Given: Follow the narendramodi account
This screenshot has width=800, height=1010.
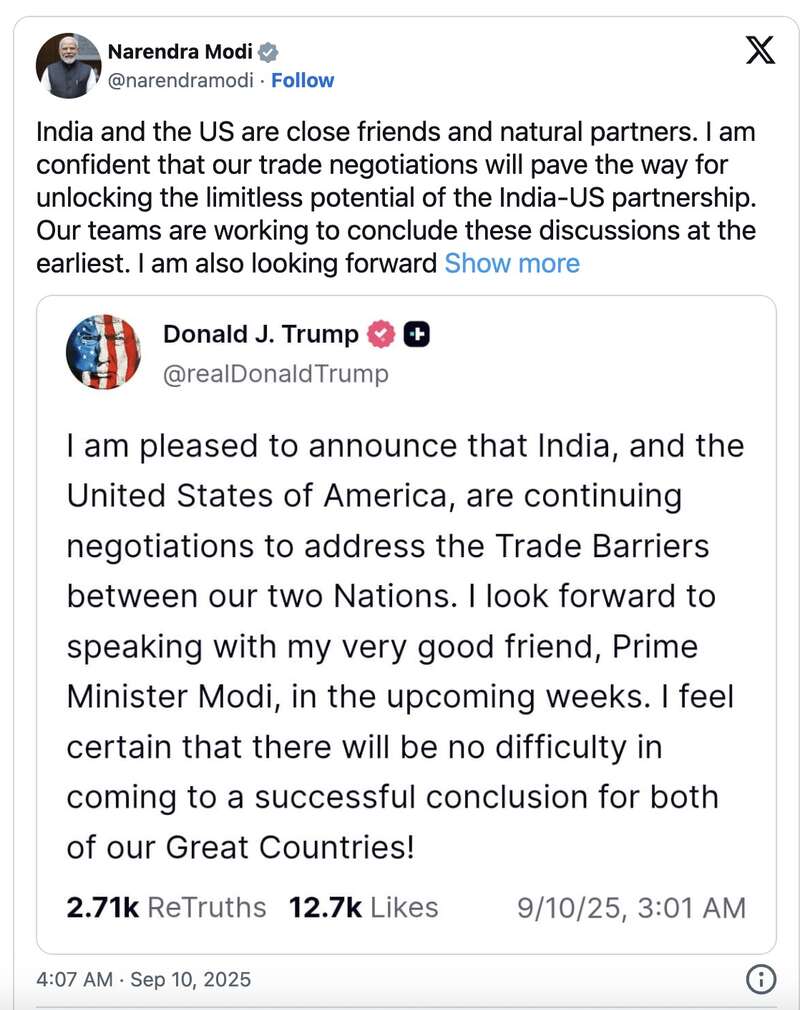Looking at the screenshot, I should (x=303, y=80).
